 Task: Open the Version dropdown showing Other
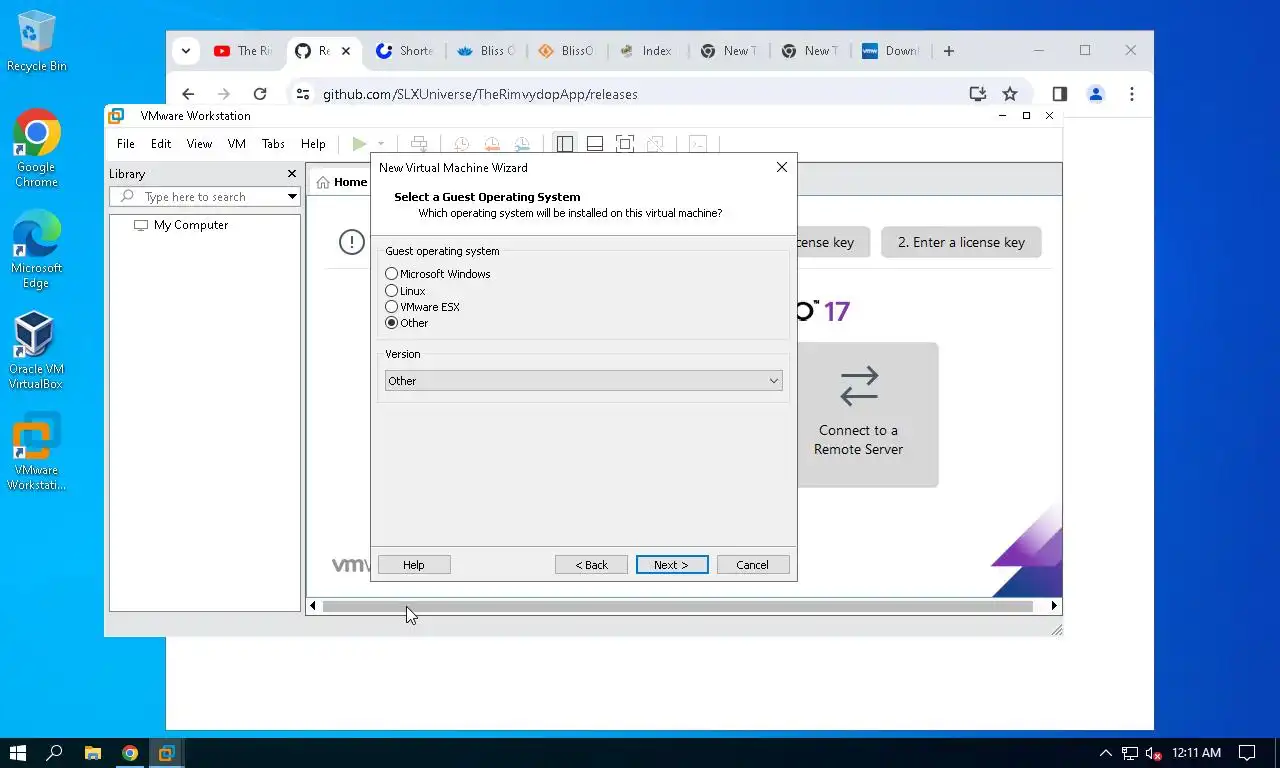pyautogui.click(x=584, y=381)
